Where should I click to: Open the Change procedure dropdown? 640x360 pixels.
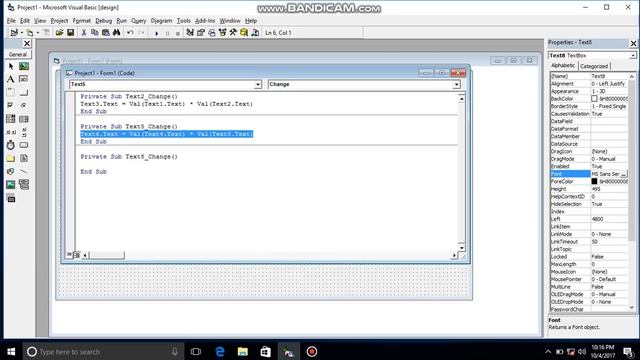click(x=456, y=84)
